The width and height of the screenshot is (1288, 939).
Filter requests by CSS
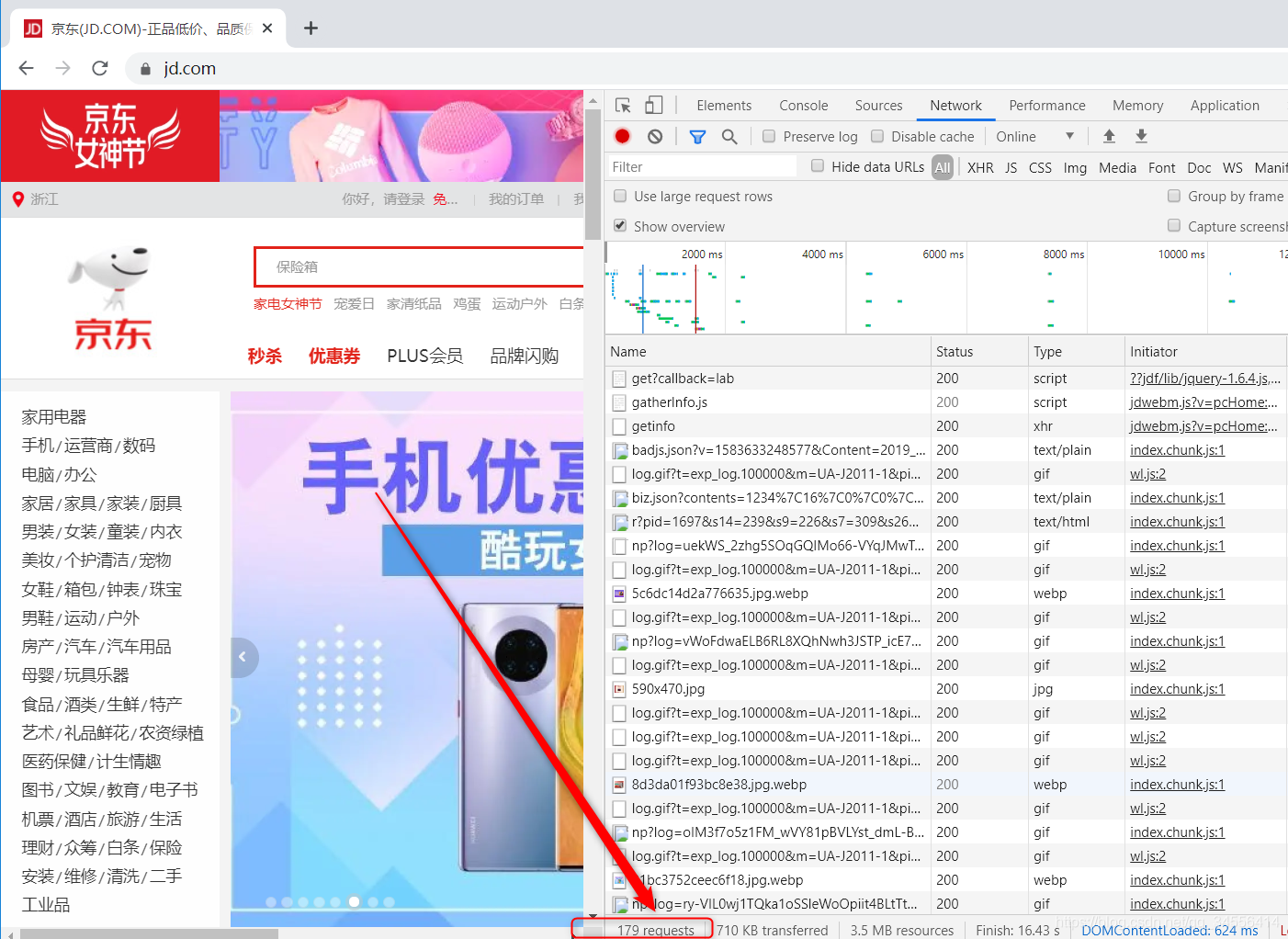(1040, 167)
